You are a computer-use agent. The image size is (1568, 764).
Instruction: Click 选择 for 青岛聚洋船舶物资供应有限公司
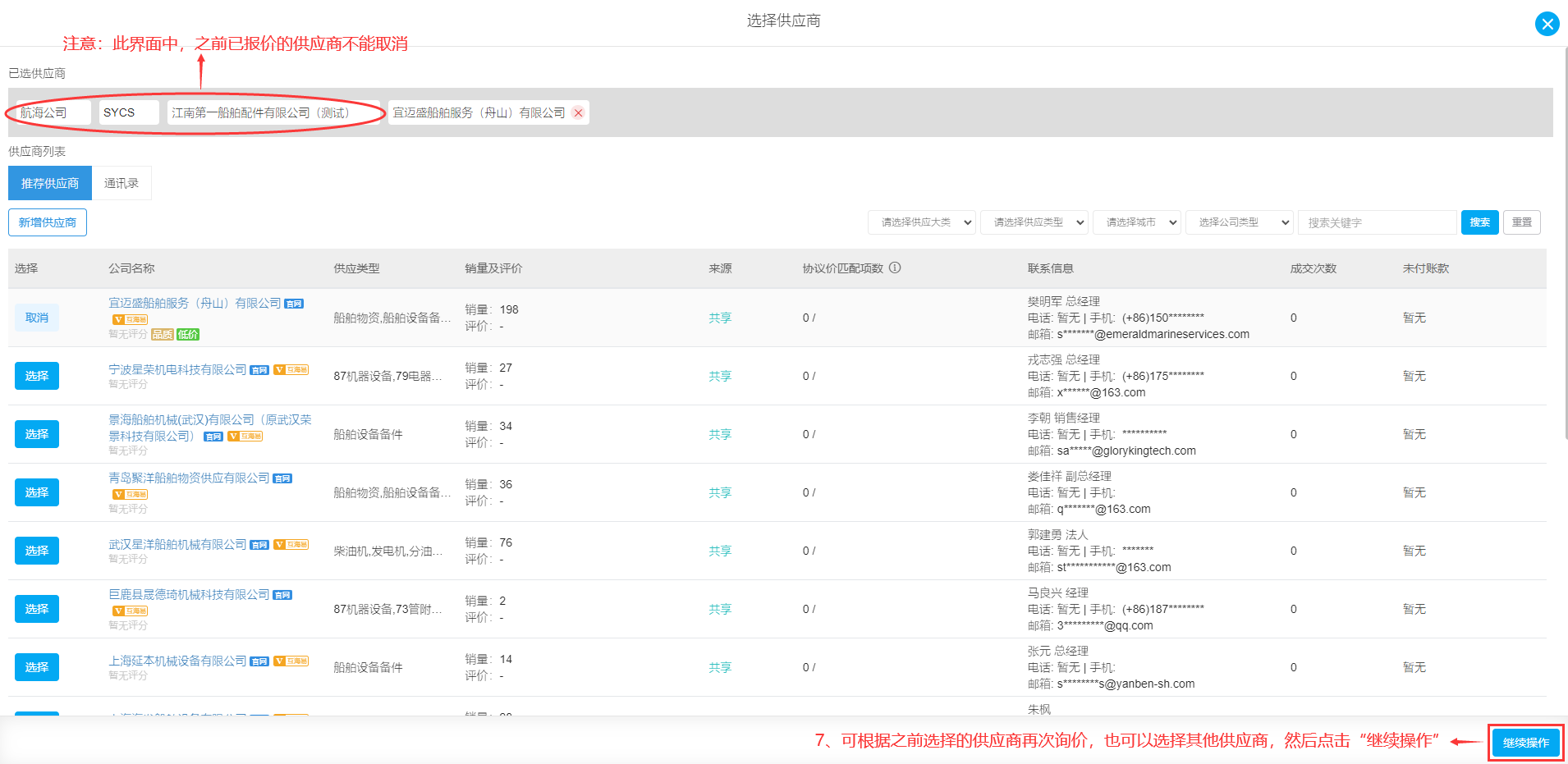[37, 492]
